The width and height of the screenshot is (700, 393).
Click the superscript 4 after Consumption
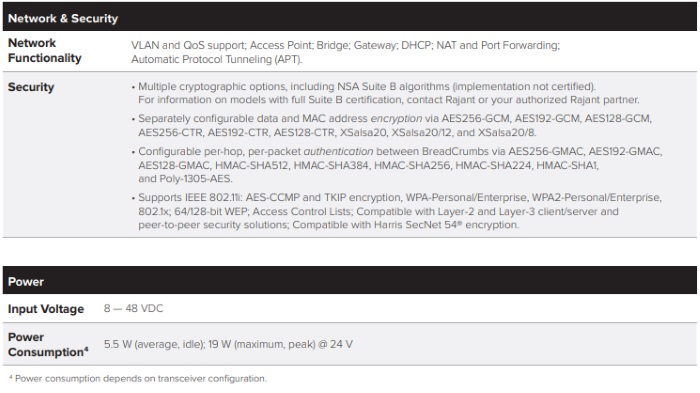[86, 349]
